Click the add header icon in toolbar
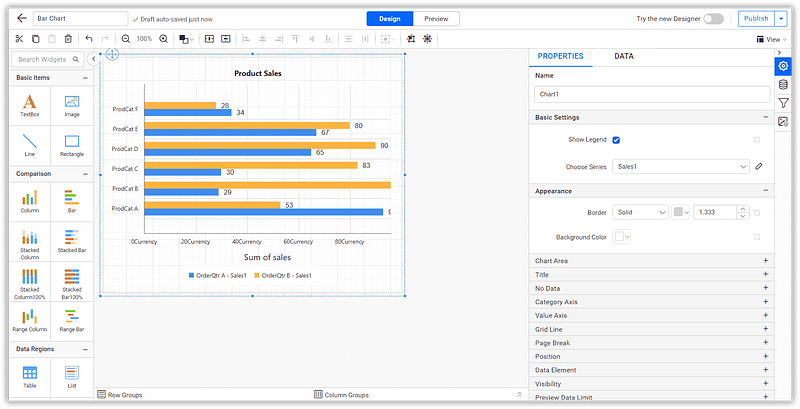Viewport: 800px width, 409px height. (x=209, y=39)
